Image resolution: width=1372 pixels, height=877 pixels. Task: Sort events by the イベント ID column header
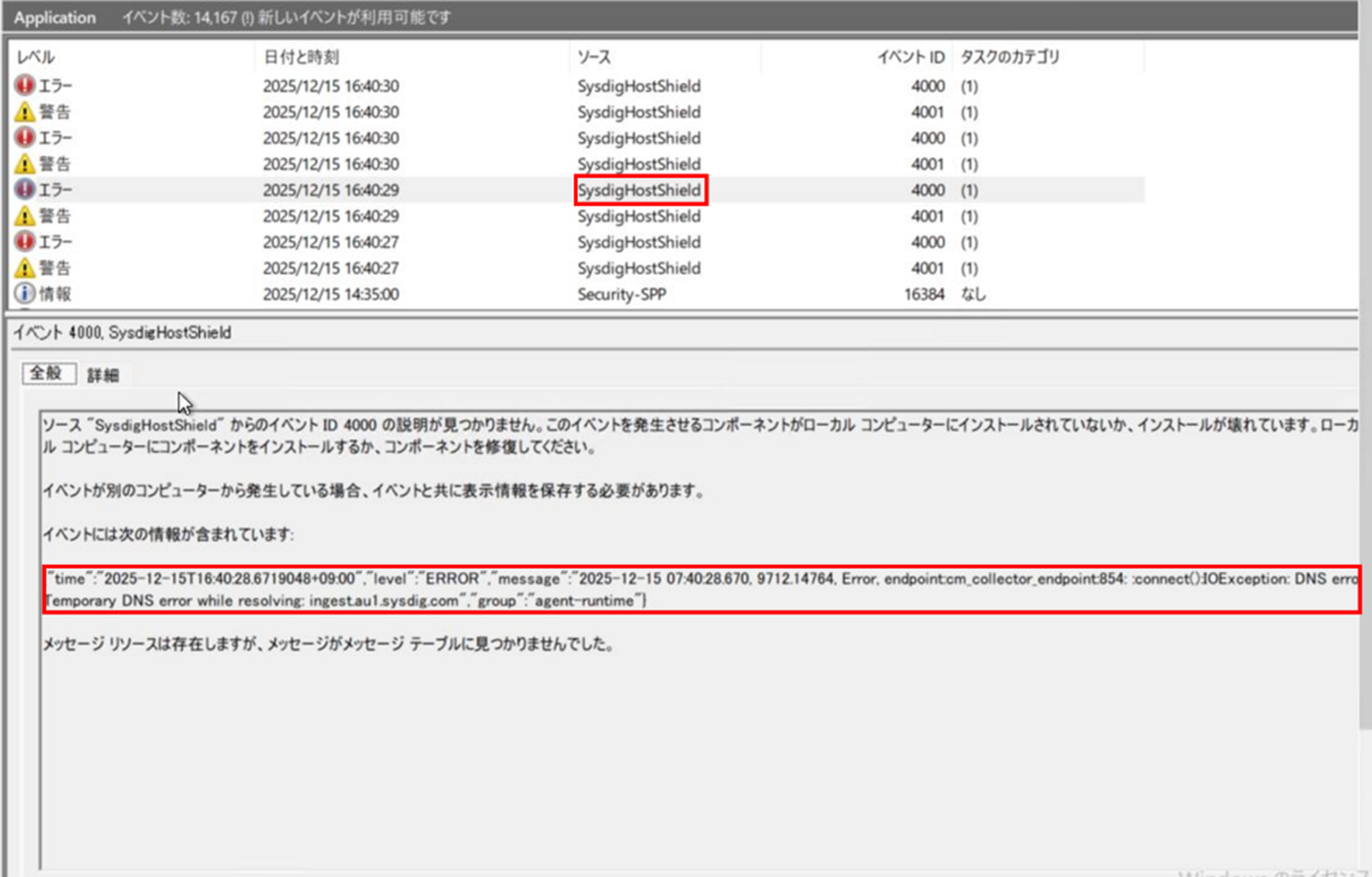click(x=910, y=56)
